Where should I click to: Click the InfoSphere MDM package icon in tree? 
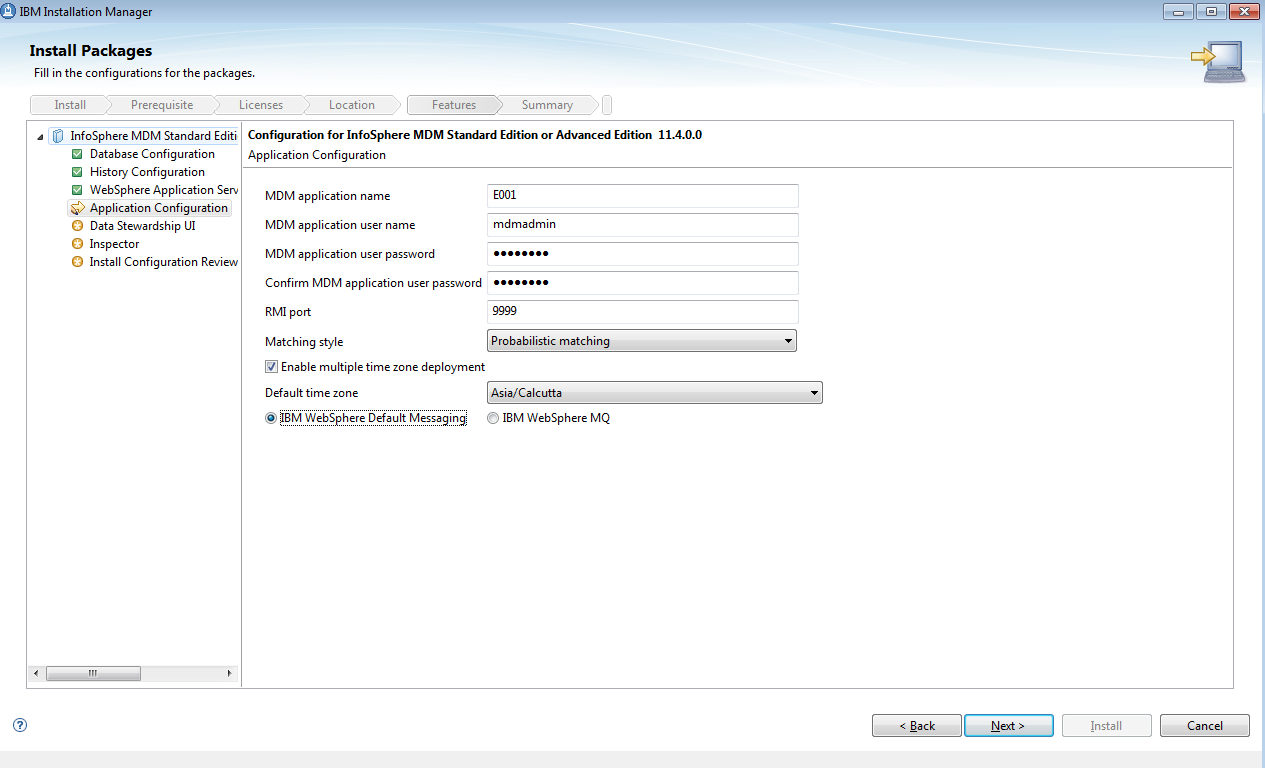tap(58, 136)
